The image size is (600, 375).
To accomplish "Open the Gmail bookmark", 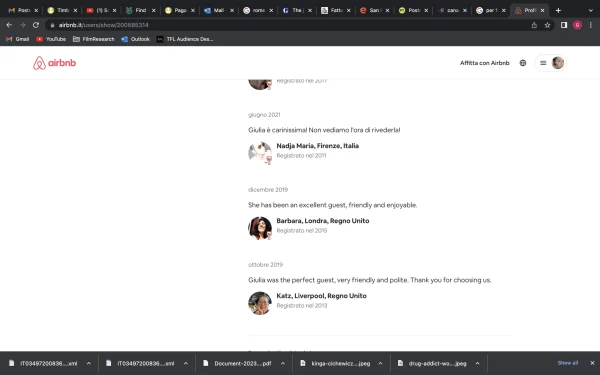I will pos(18,39).
